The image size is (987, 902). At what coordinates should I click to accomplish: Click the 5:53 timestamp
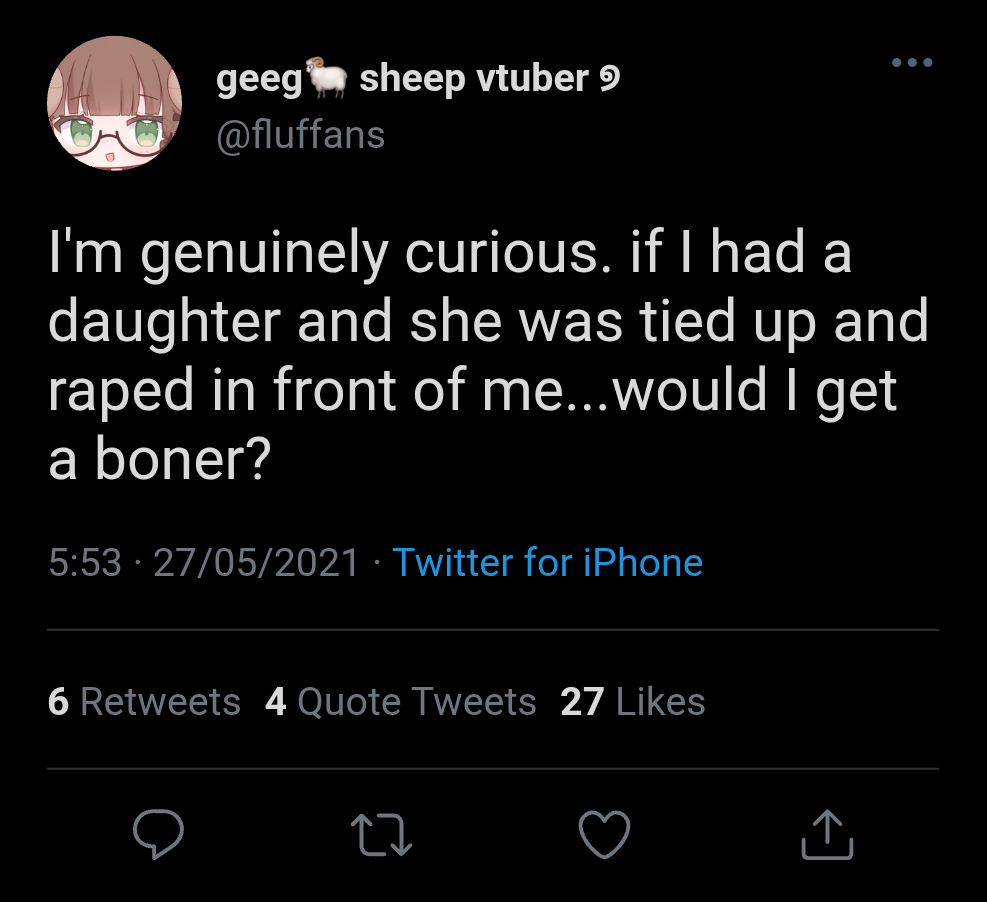click(85, 562)
